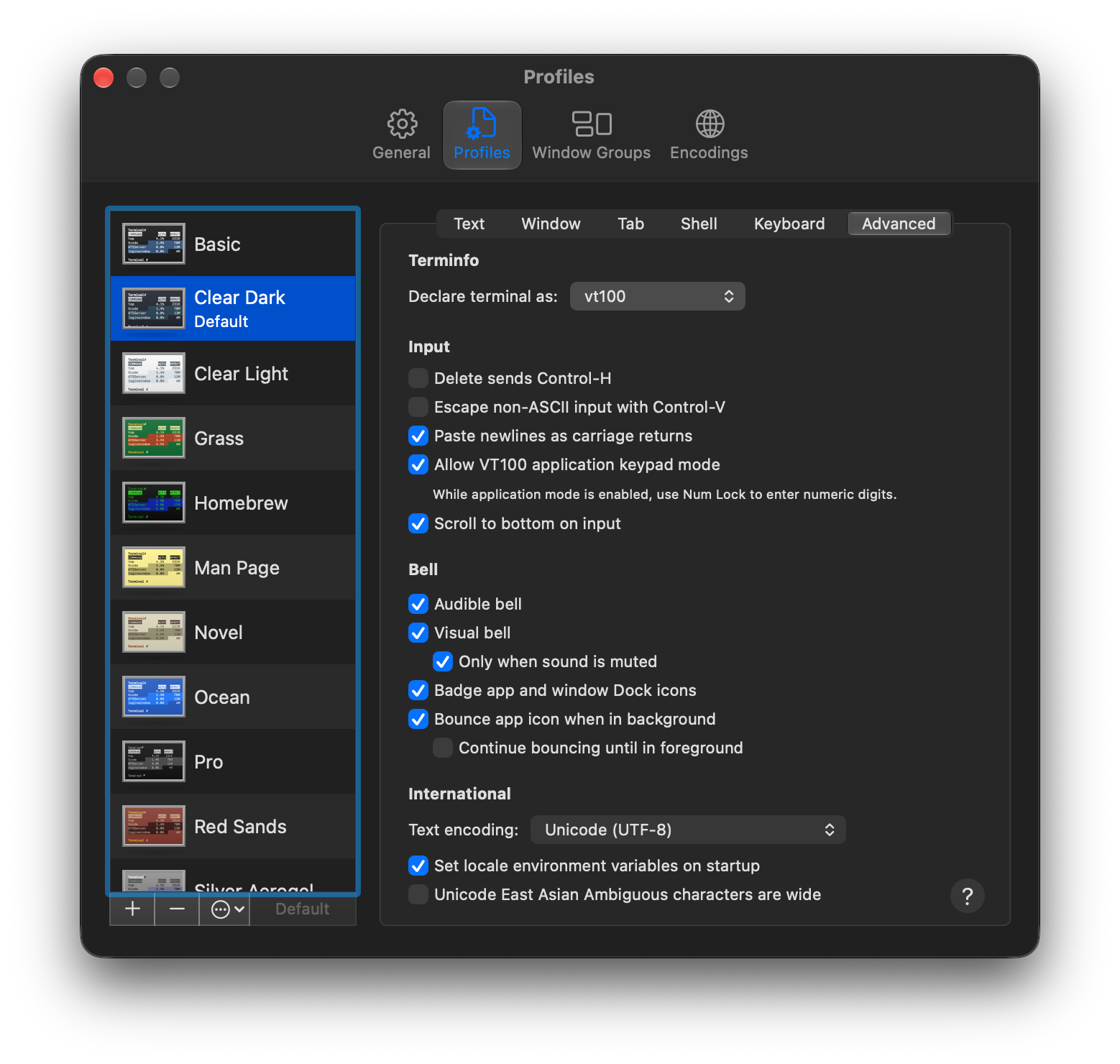The width and height of the screenshot is (1120, 1064).
Task: Pick the Grass profile thumbnail
Action: point(153,438)
